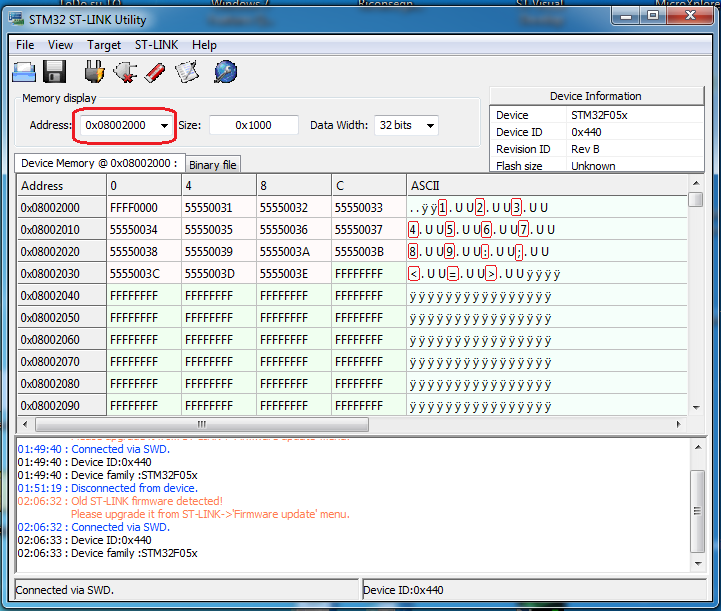Click log line '02:06:33 : Device family :STM32F05x'
Viewport: 721px width, 611px height.
108,553
